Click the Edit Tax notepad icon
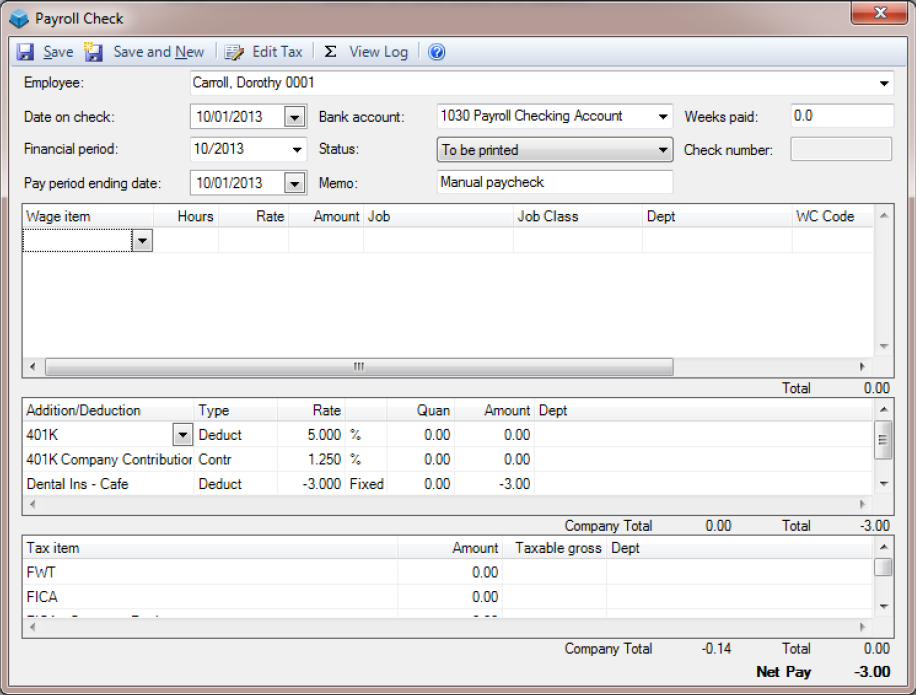 (234, 52)
